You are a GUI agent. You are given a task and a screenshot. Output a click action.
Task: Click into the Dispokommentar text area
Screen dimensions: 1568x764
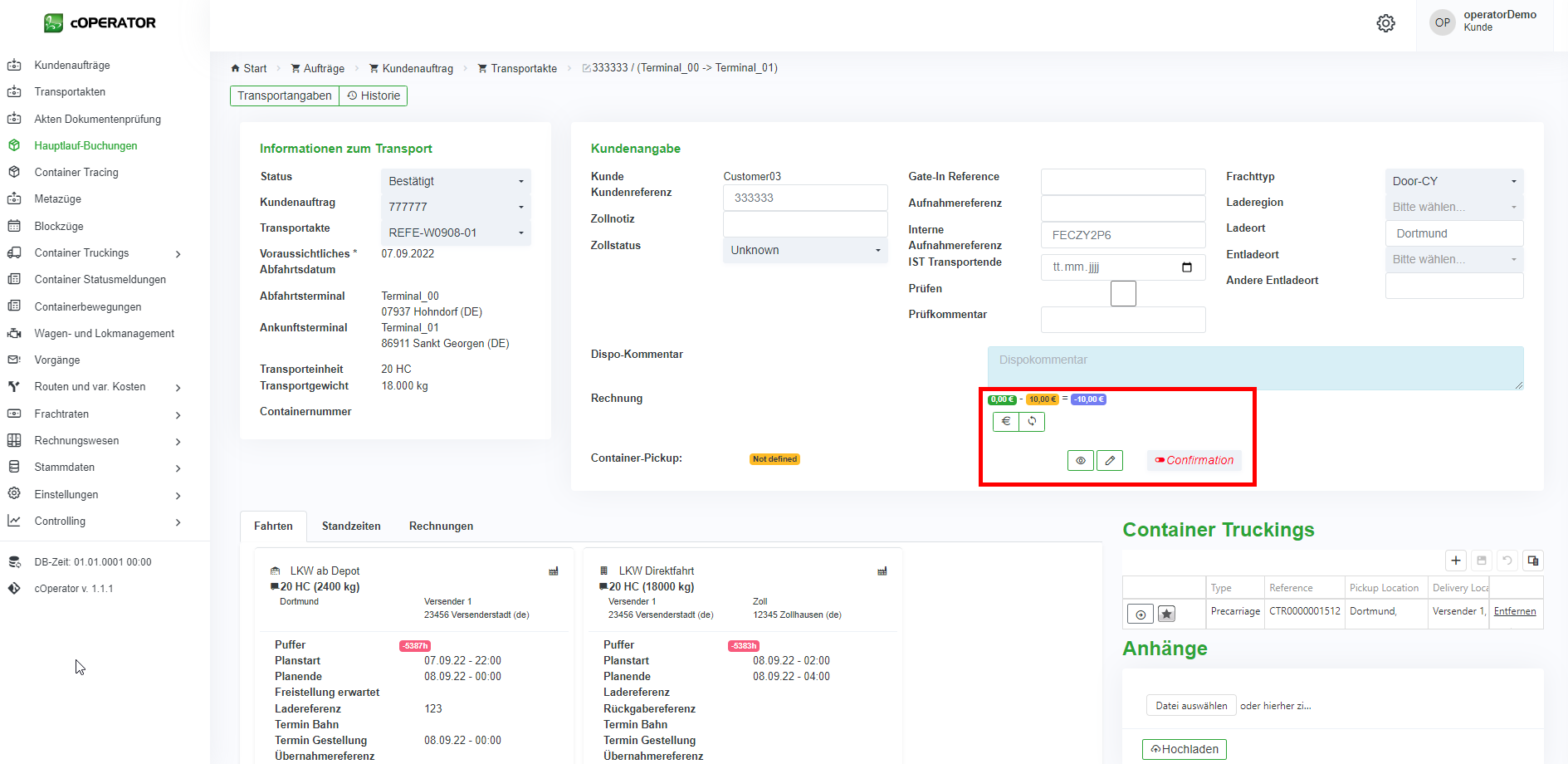[x=1254, y=368]
